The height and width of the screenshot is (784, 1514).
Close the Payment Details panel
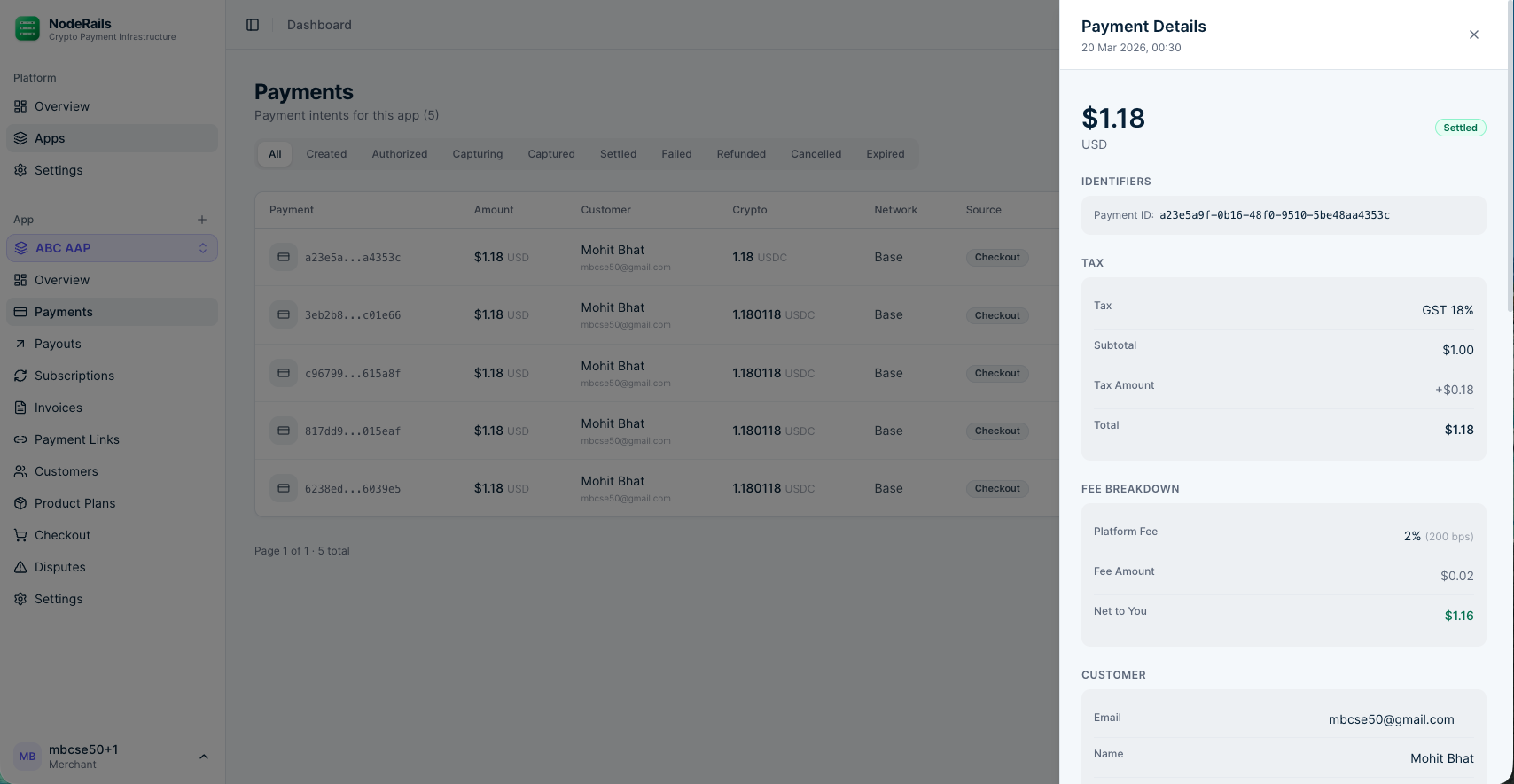pyautogui.click(x=1473, y=35)
